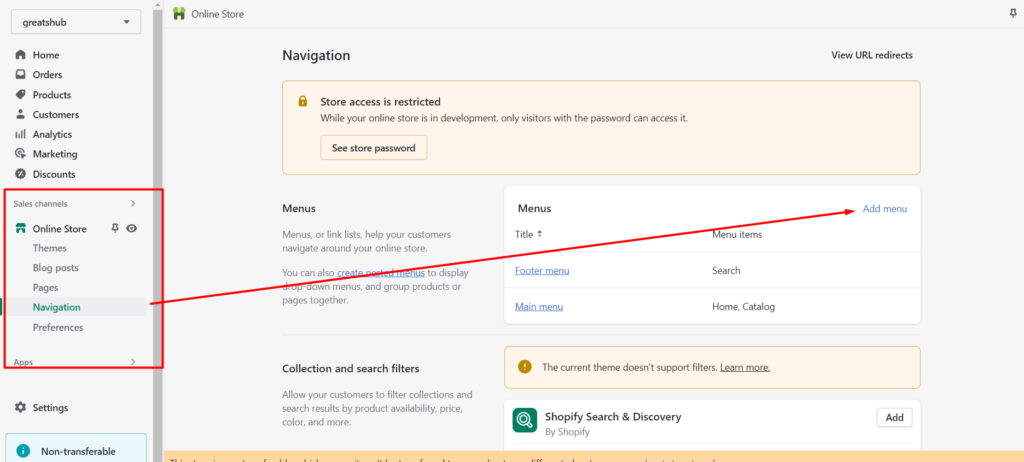Click the 'Collection and search filters' heading

(x=351, y=369)
